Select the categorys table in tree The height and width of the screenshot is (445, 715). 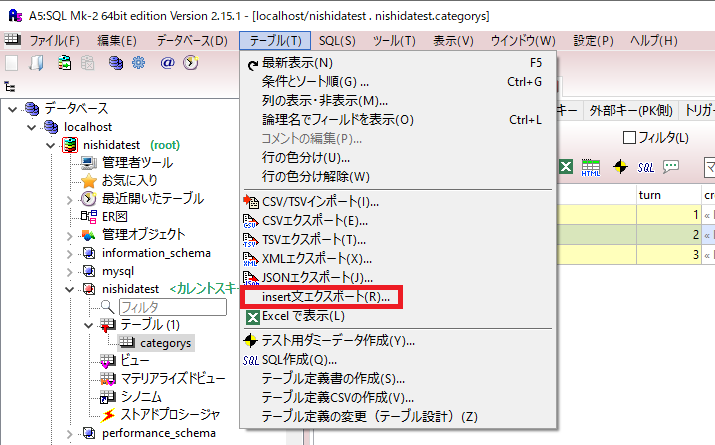click(x=166, y=343)
